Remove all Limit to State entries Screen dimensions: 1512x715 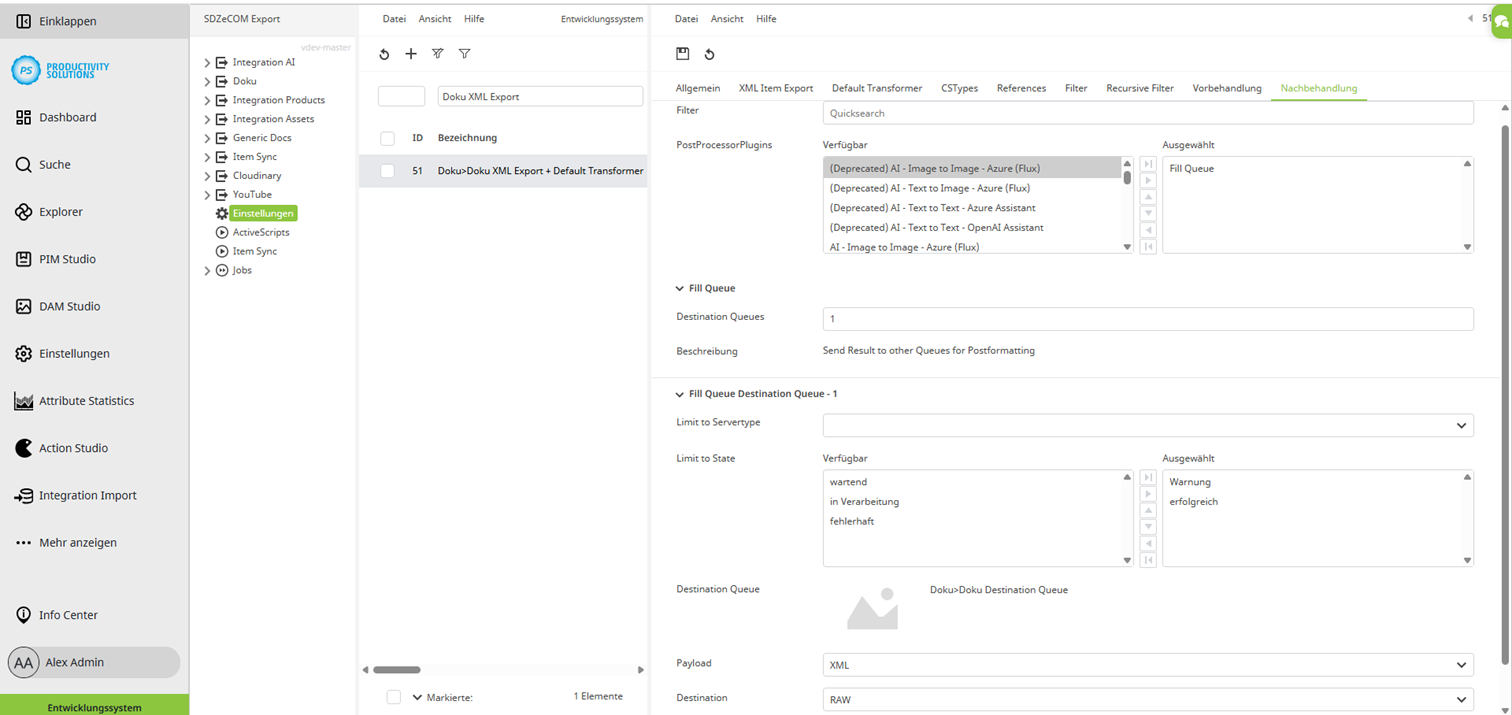(1148, 560)
